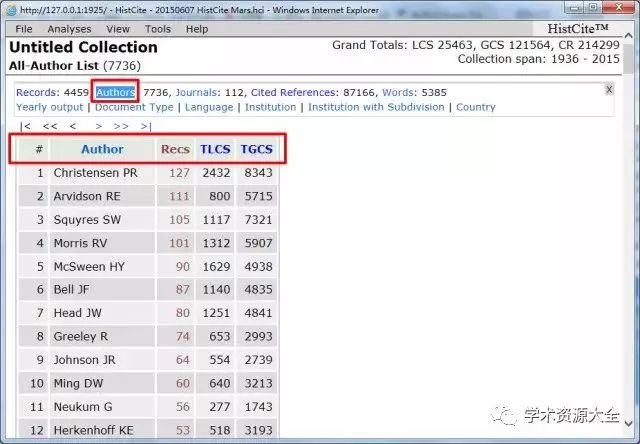Open the Language view
Screen dimensions: 640x444
(209, 107)
